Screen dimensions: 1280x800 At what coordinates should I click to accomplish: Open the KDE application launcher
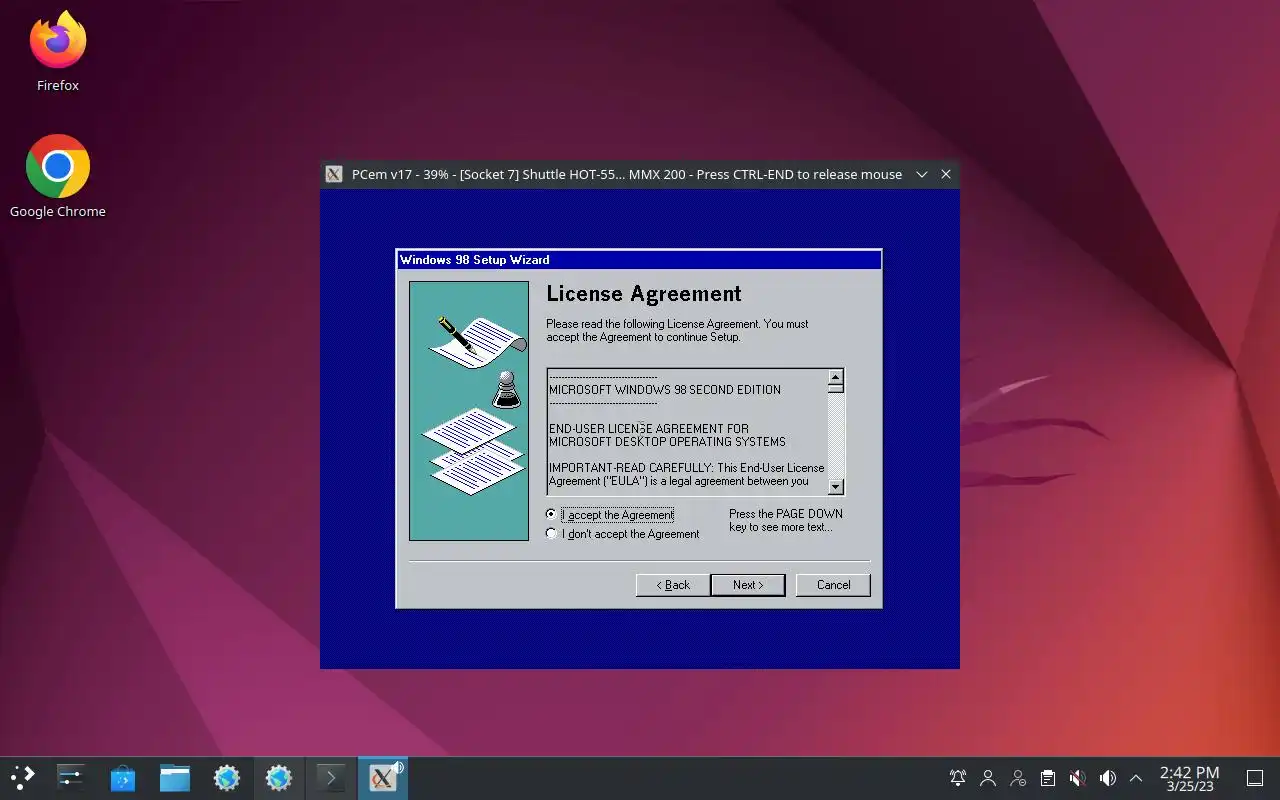point(21,778)
